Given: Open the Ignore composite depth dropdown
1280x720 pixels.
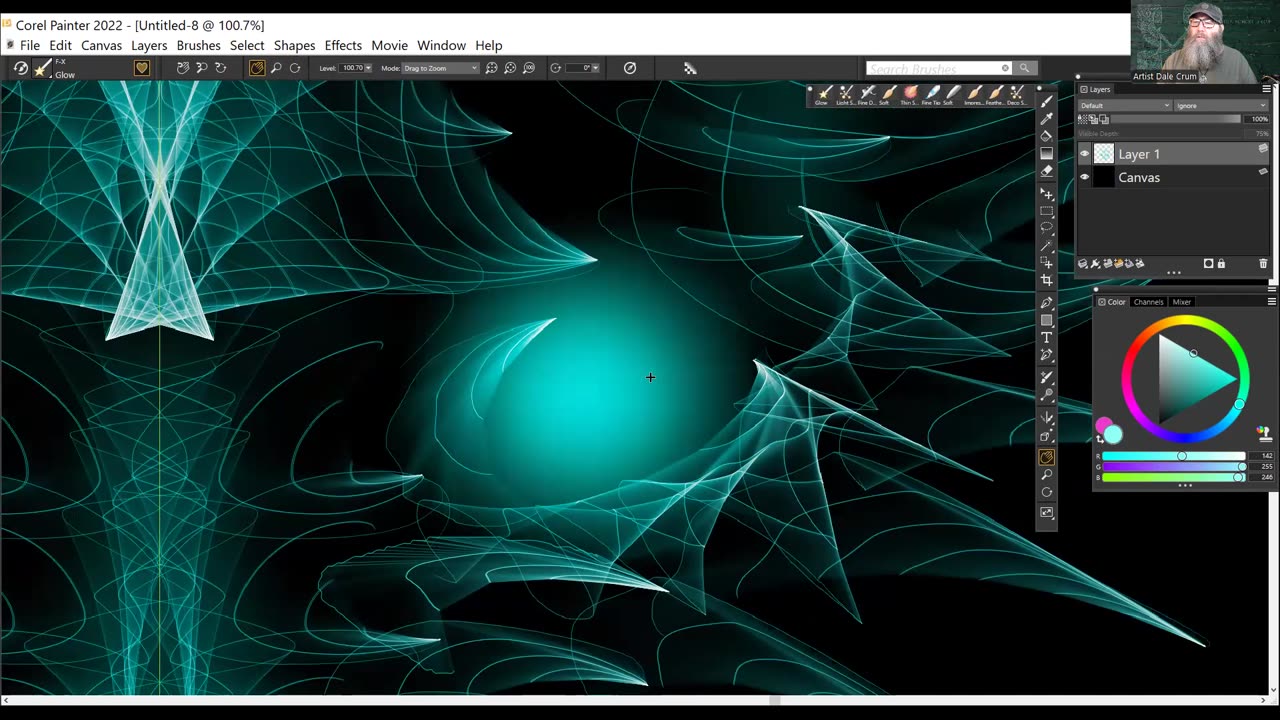Looking at the screenshot, I should point(1220,105).
